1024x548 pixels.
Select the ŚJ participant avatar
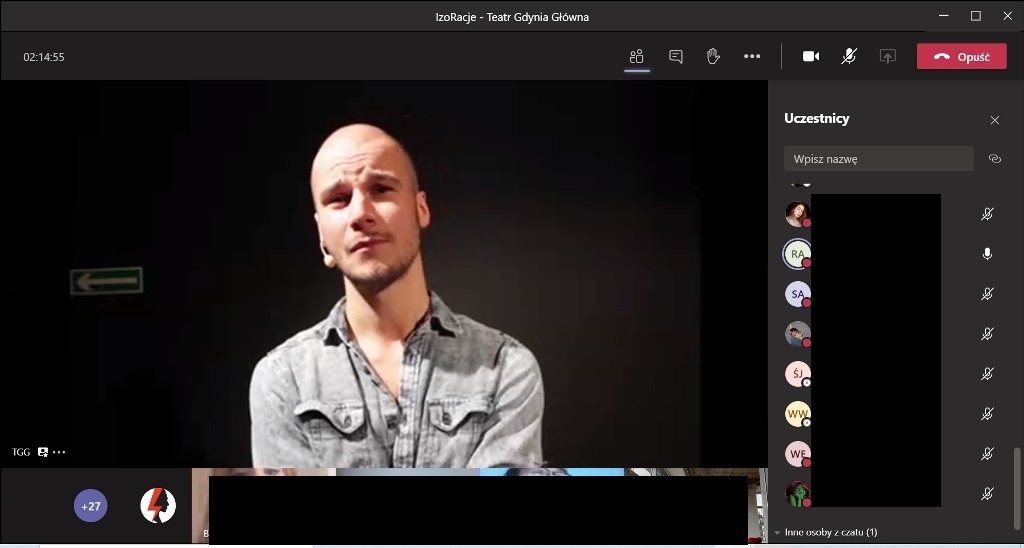[797, 374]
